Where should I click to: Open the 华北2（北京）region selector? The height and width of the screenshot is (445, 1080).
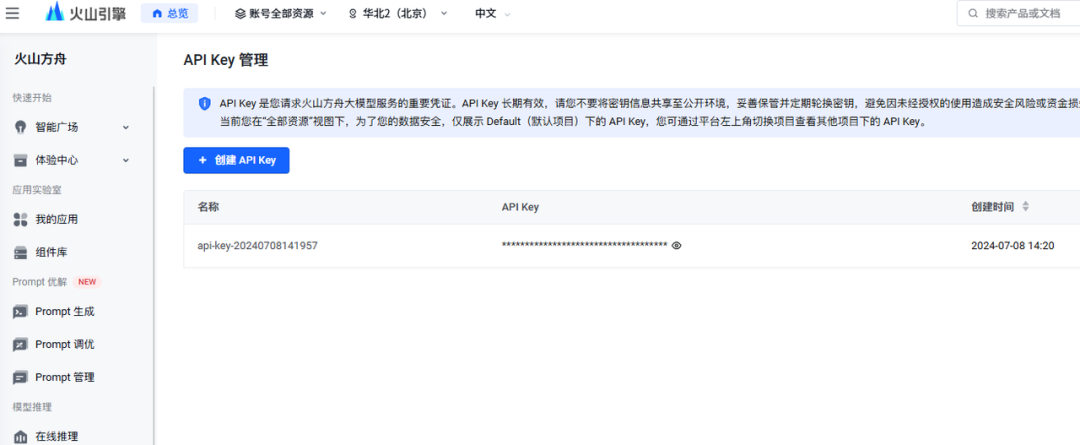point(397,13)
